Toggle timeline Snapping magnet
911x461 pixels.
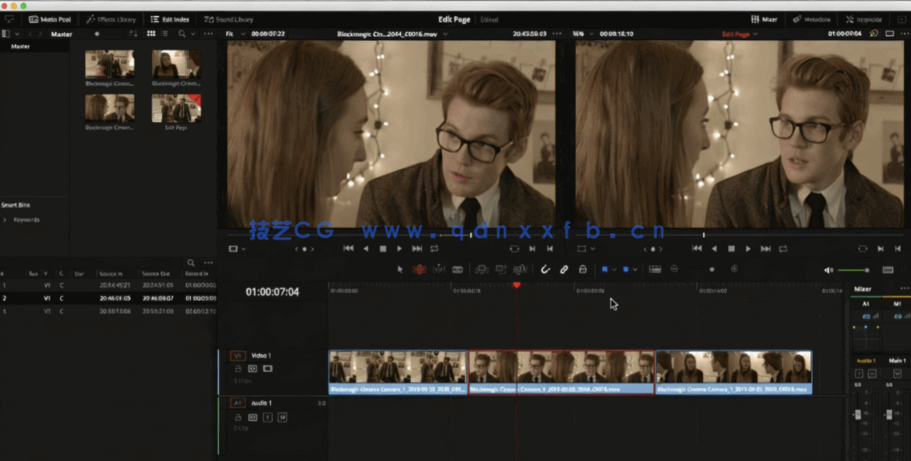(545, 269)
